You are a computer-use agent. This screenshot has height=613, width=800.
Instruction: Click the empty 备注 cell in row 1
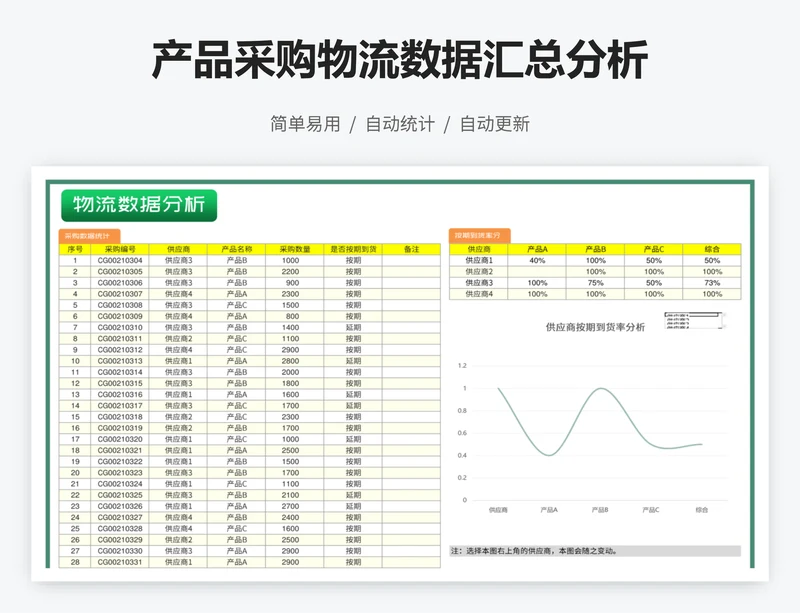click(x=411, y=260)
